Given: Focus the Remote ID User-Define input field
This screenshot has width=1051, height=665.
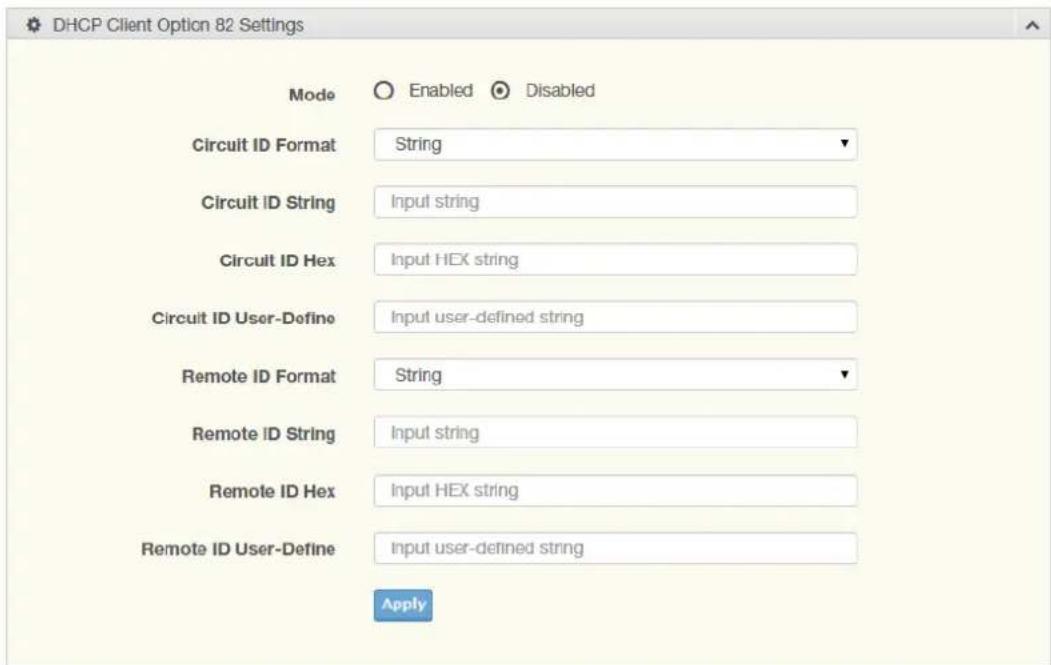Looking at the screenshot, I should [x=615, y=548].
